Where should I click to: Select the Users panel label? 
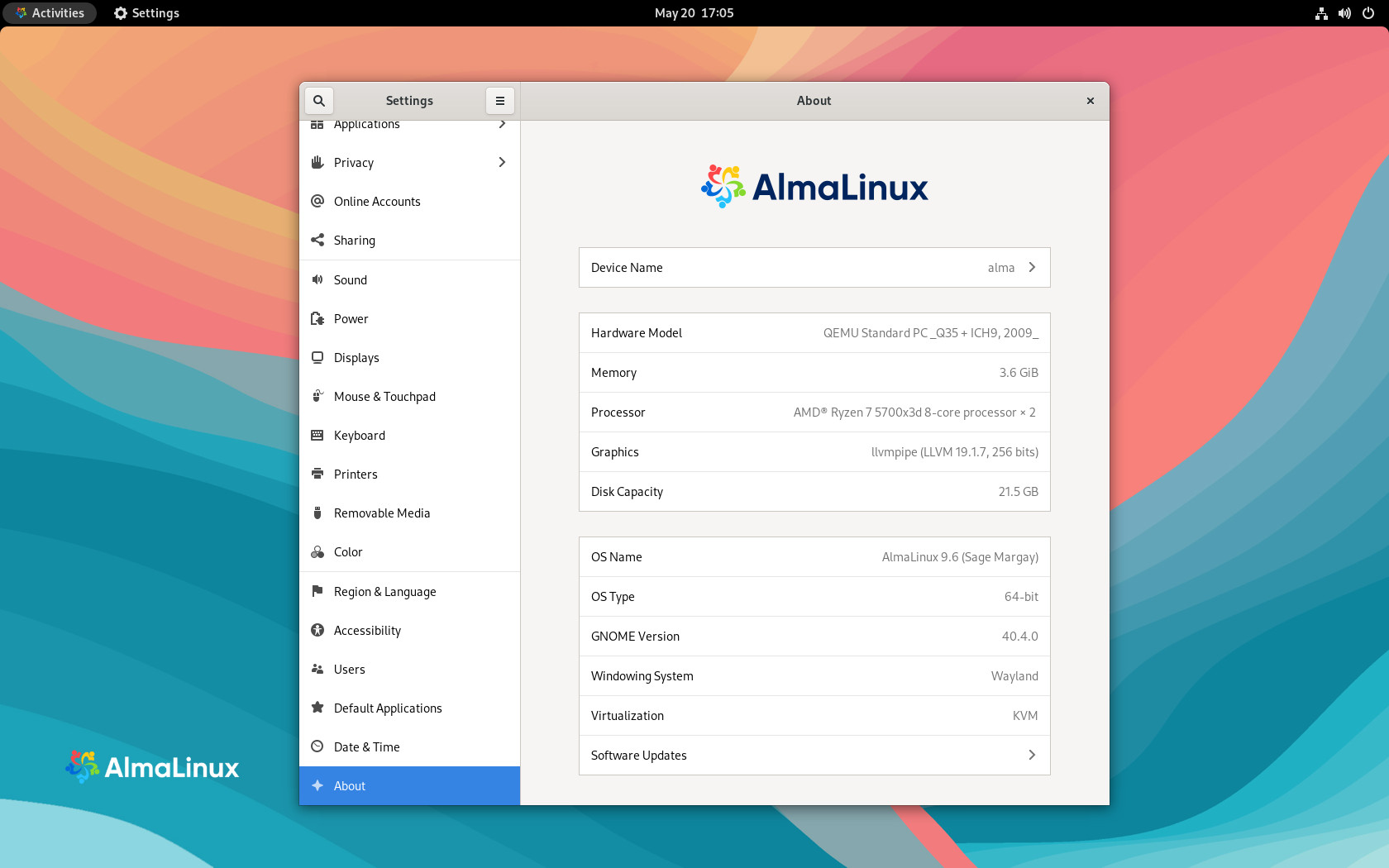click(350, 669)
